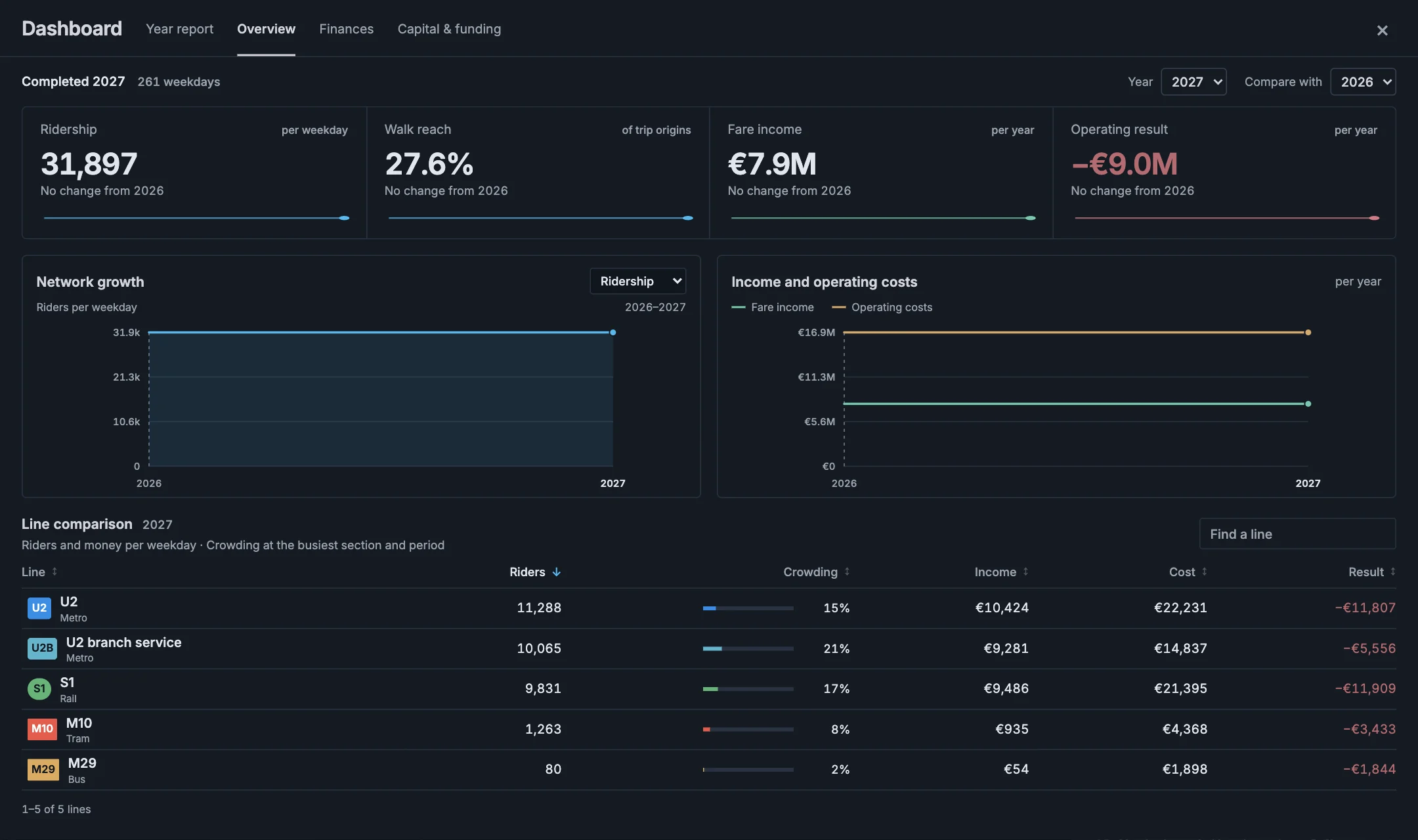Click the U2 metro line badge
1418x840 pixels.
click(x=39, y=608)
